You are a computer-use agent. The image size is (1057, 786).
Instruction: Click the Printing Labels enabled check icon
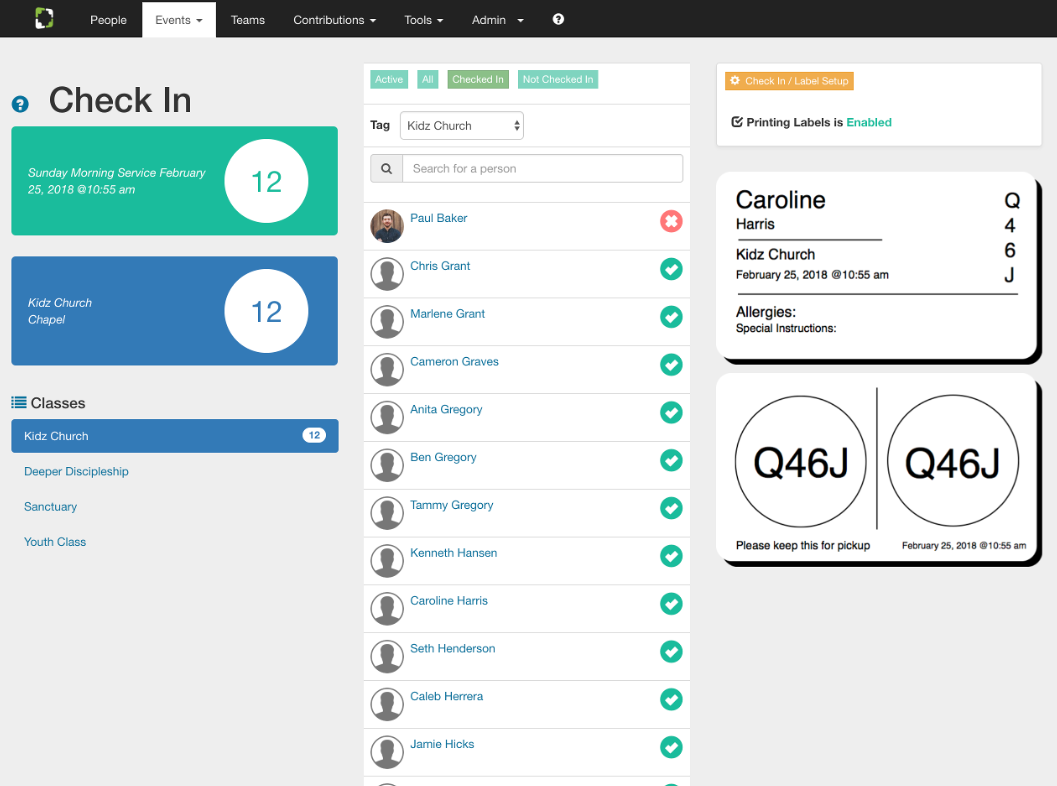click(737, 122)
